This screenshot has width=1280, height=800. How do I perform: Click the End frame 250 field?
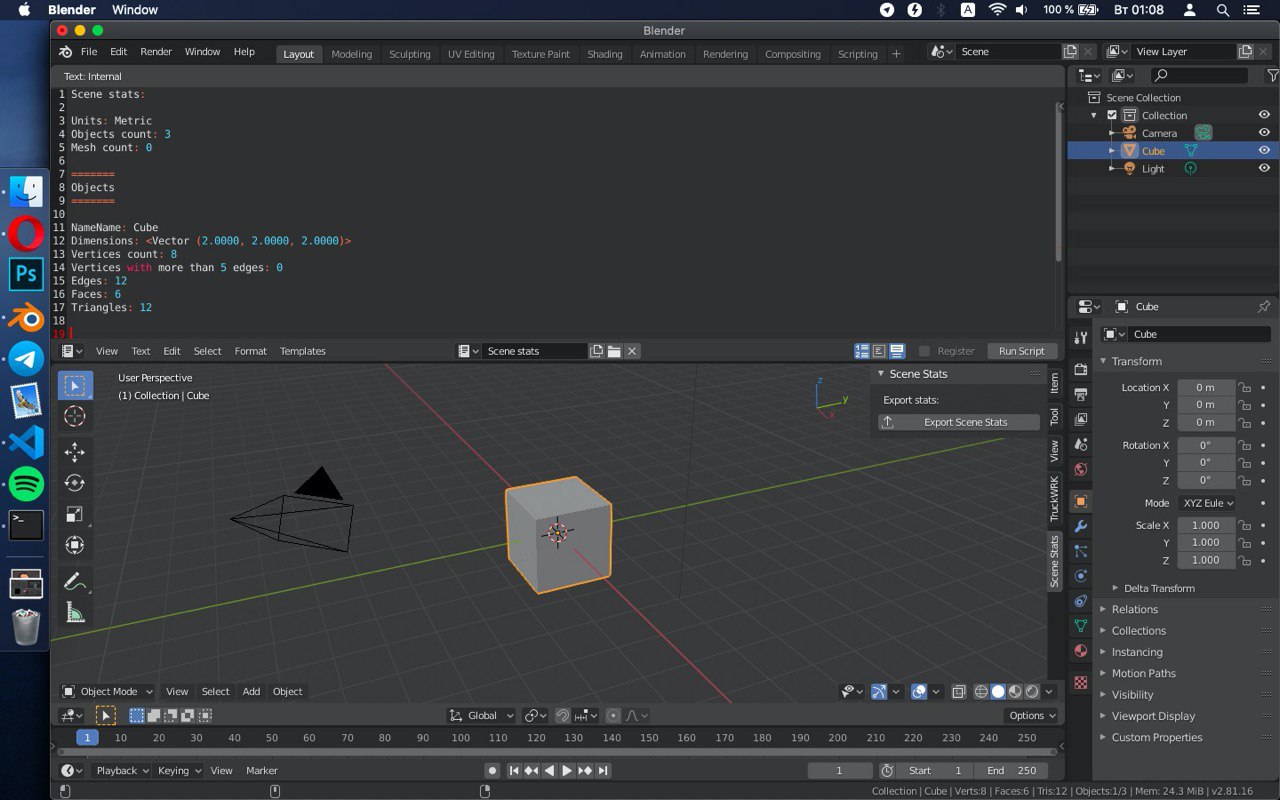(x=1011, y=770)
